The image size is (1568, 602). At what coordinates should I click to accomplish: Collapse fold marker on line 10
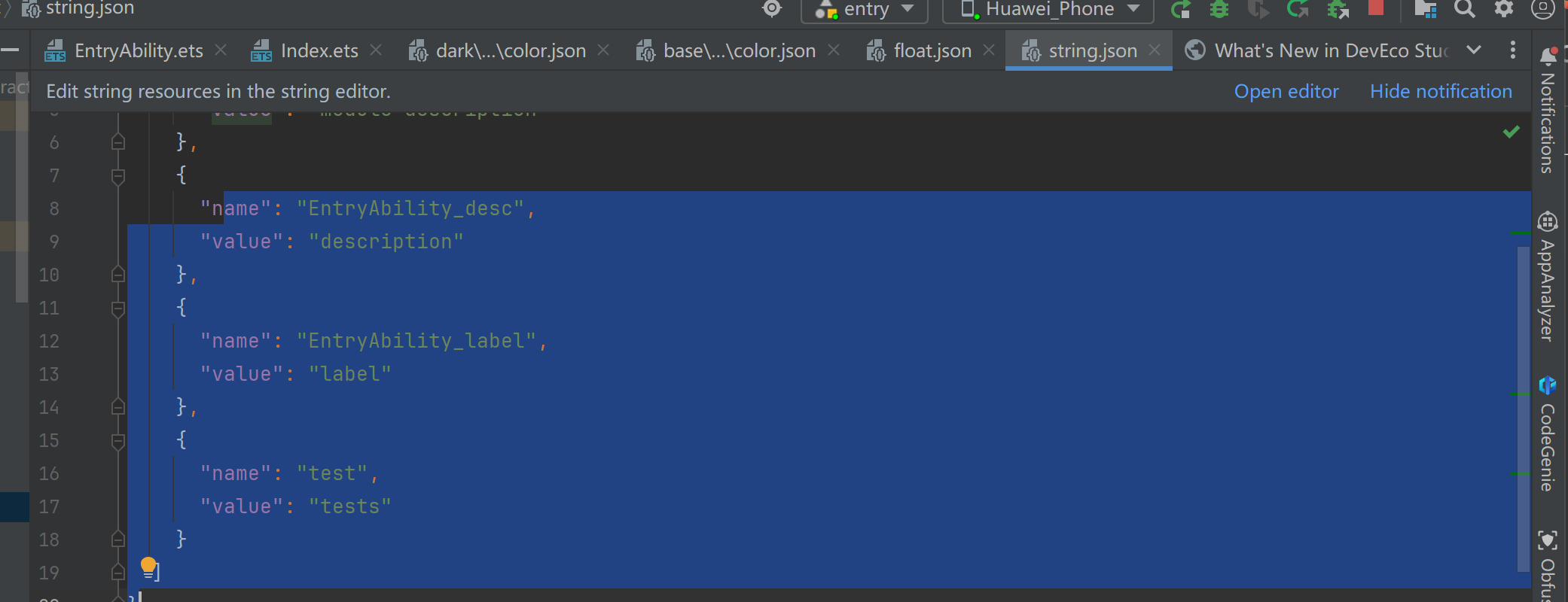click(118, 274)
